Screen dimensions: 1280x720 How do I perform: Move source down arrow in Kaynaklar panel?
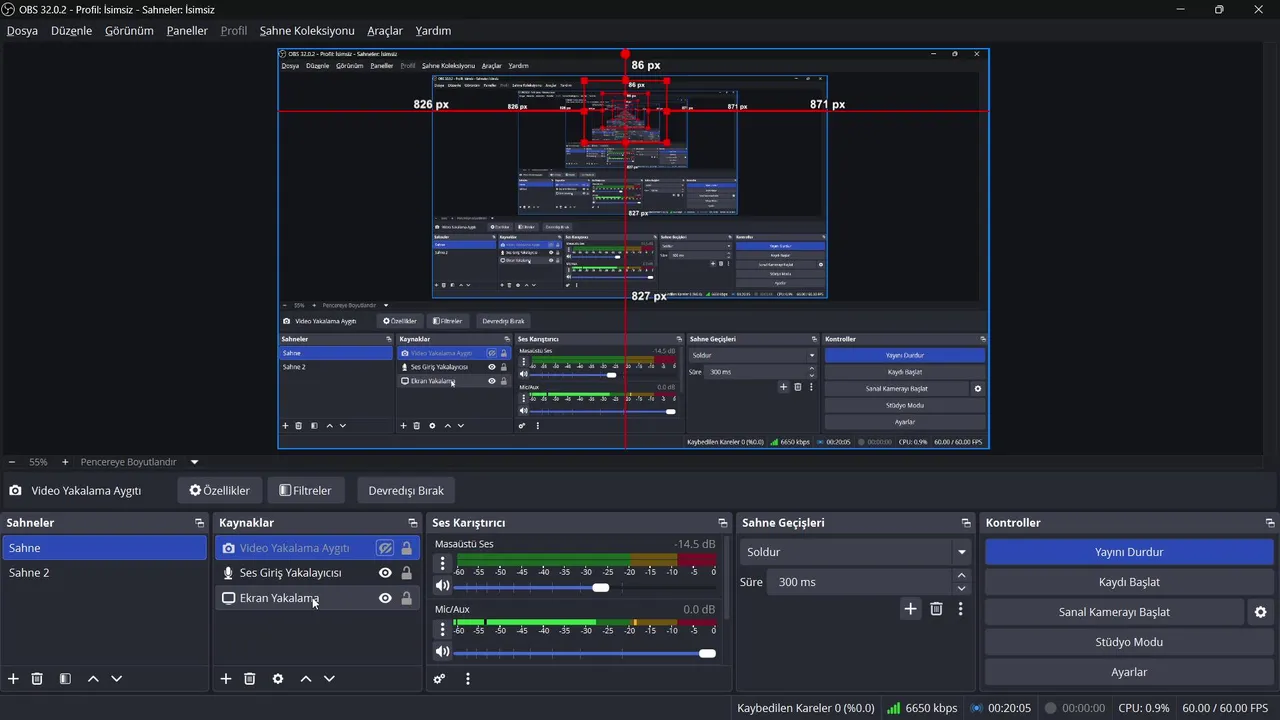click(329, 678)
